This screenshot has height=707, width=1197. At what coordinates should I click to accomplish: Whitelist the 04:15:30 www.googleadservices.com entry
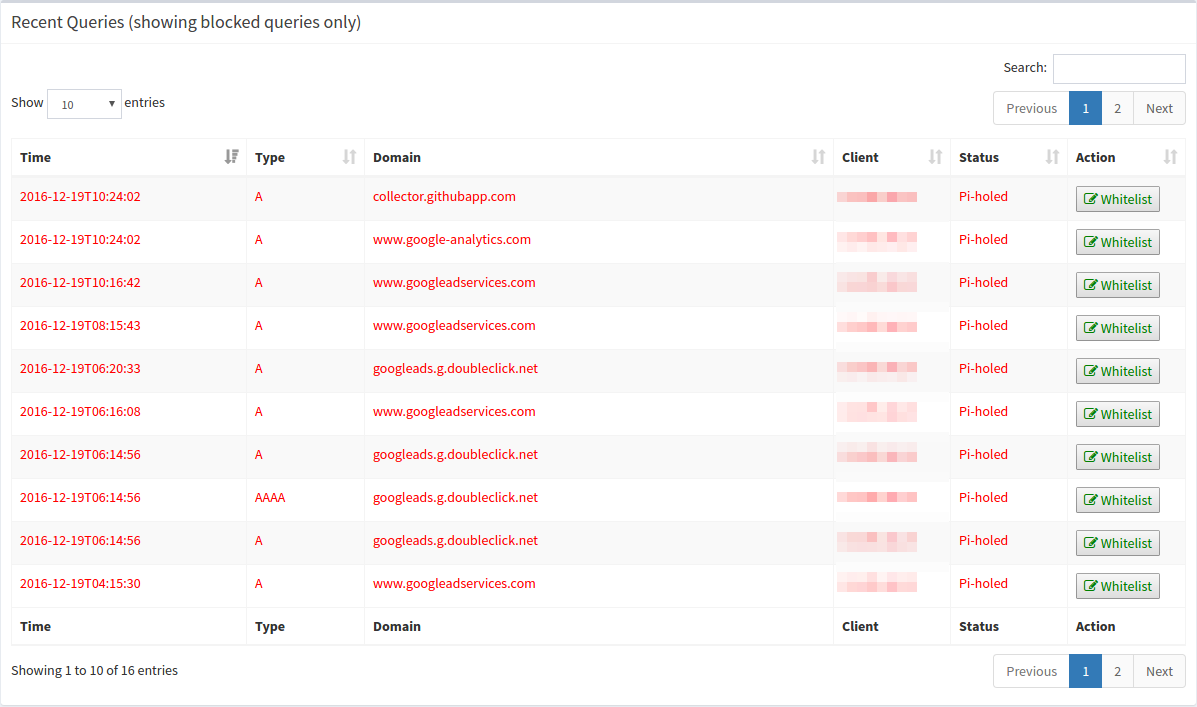pos(1117,585)
